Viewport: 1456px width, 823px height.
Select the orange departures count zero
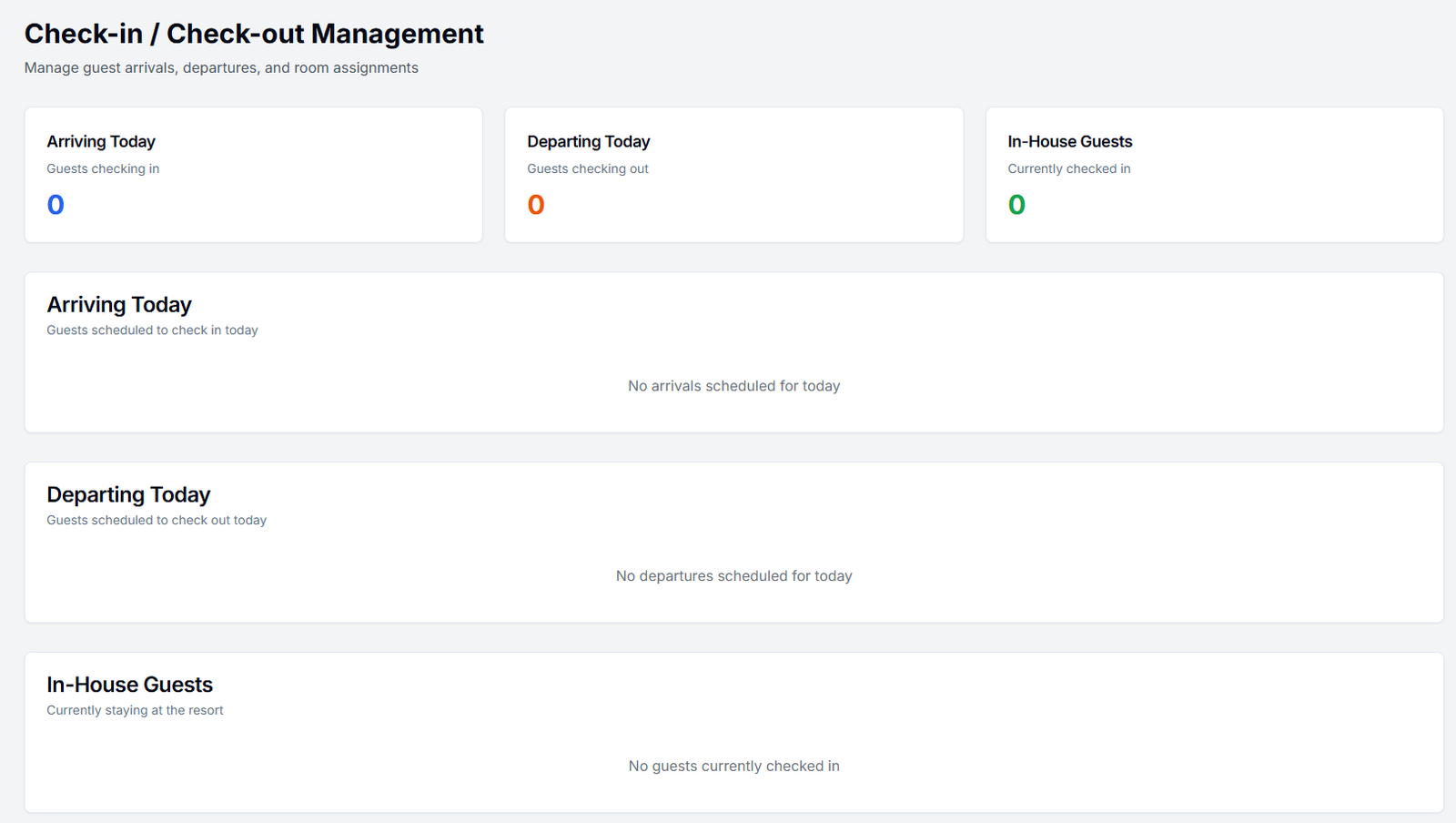point(535,205)
